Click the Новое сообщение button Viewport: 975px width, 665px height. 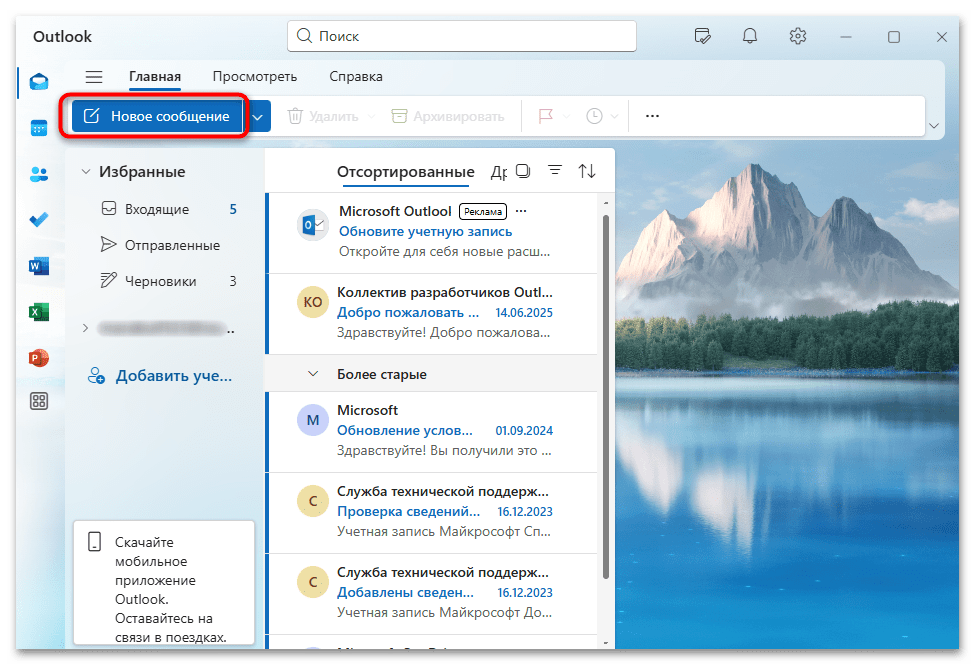(x=157, y=116)
